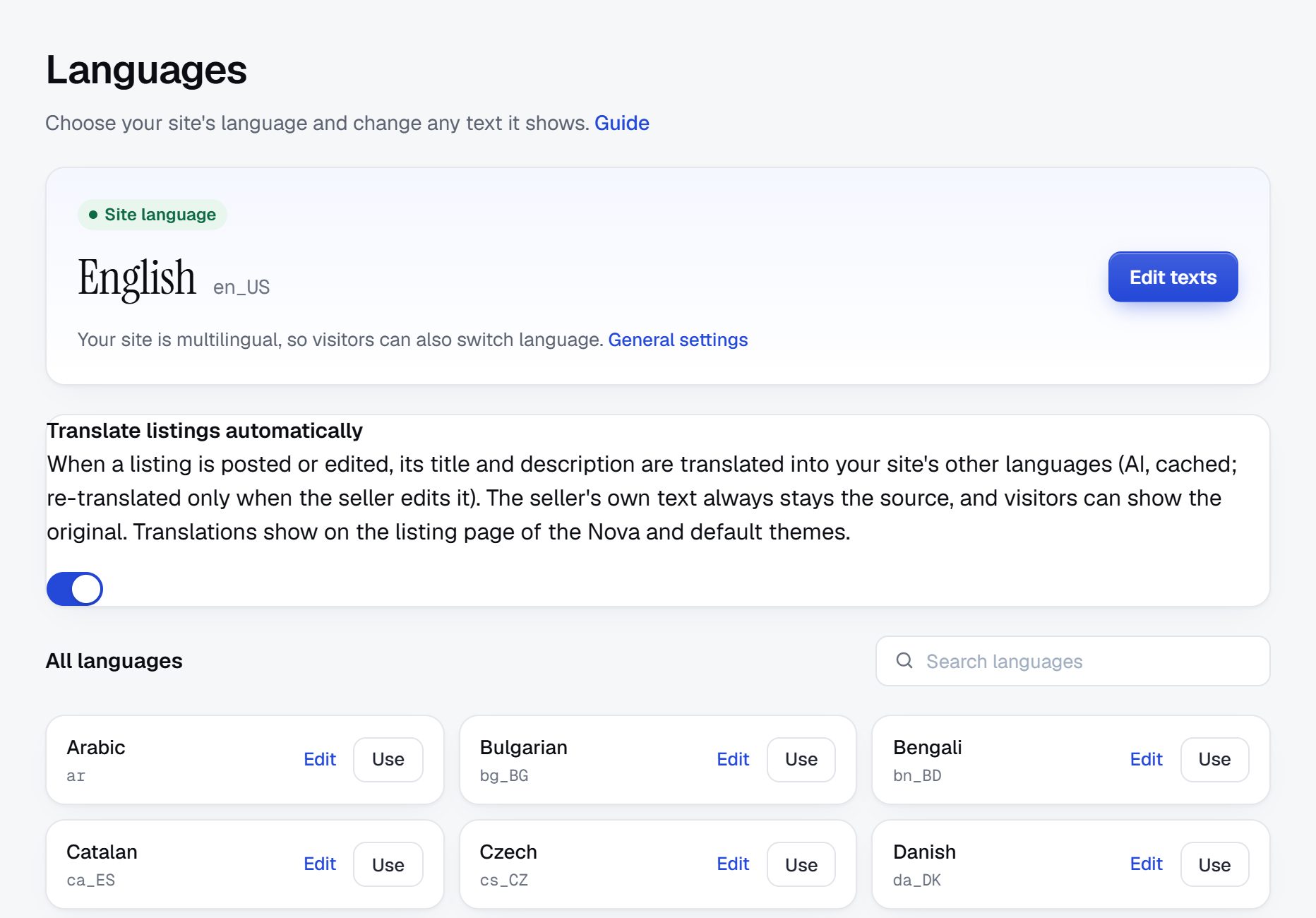Viewport: 1316px width, 918px height.
Task: Edit the Czech language
Action: click(732, 864)
